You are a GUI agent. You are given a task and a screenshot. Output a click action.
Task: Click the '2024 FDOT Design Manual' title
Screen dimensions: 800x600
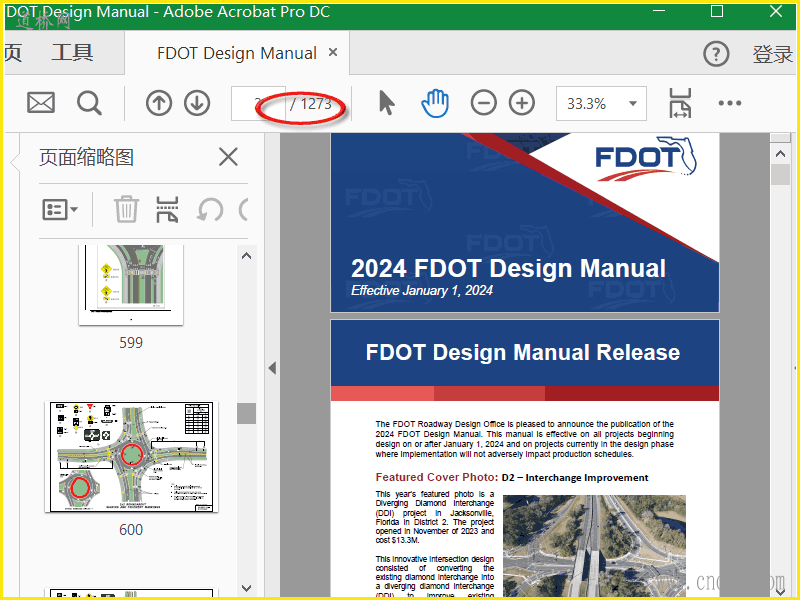508,268
